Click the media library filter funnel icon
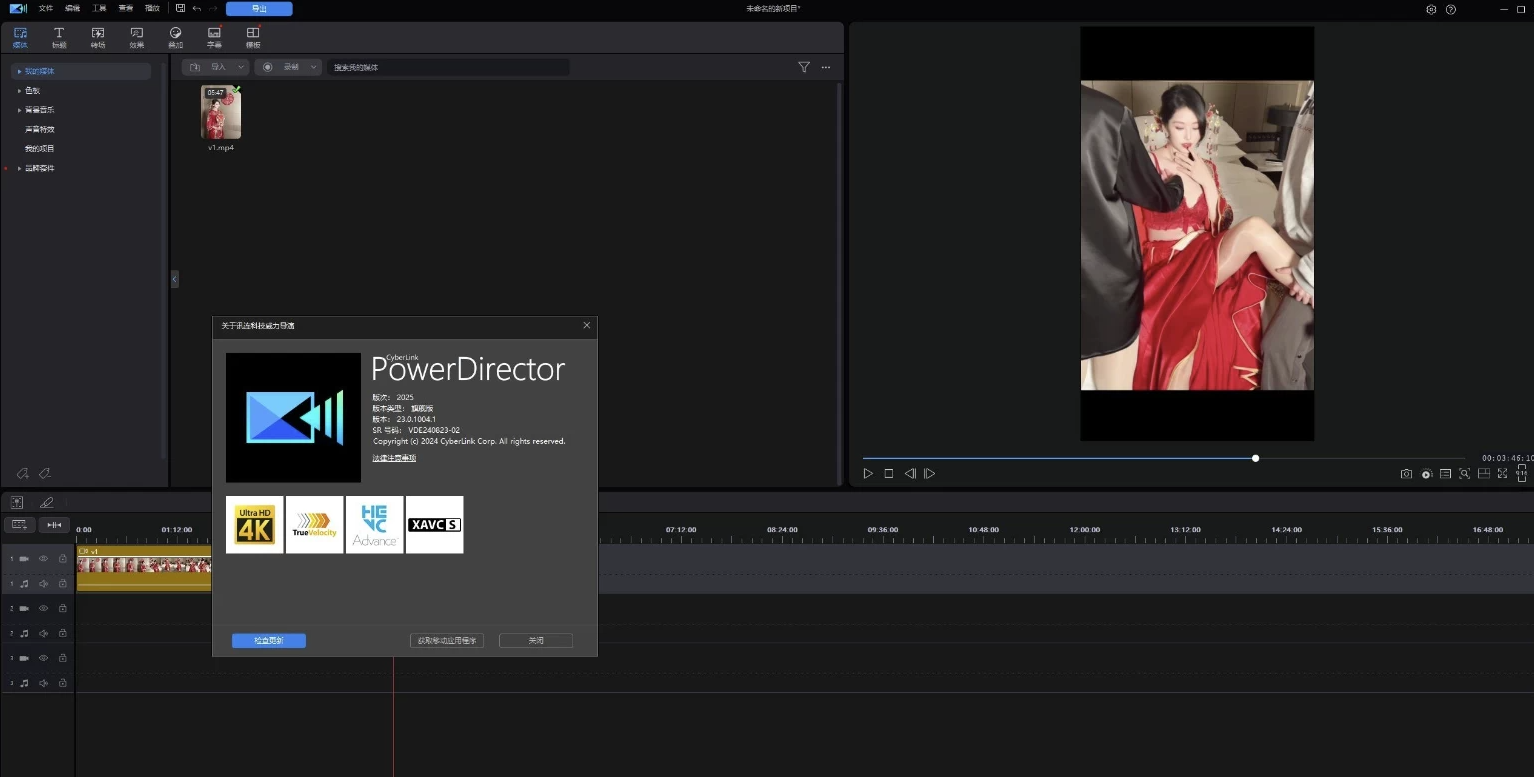 coord(804,67)
